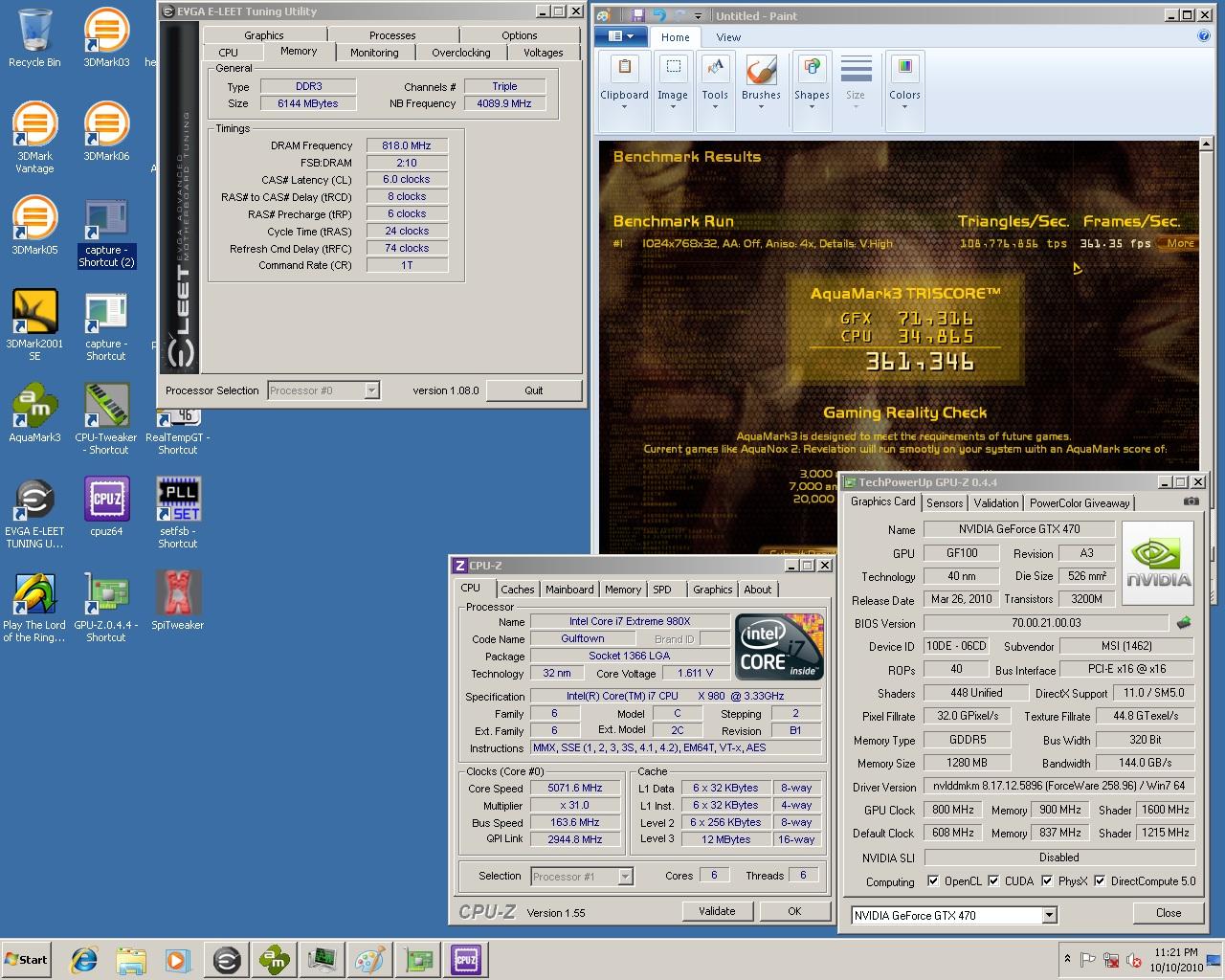Select the SpiTweaker desktop icon
This screenshot has width=1225, height=980.
(178, 601)
